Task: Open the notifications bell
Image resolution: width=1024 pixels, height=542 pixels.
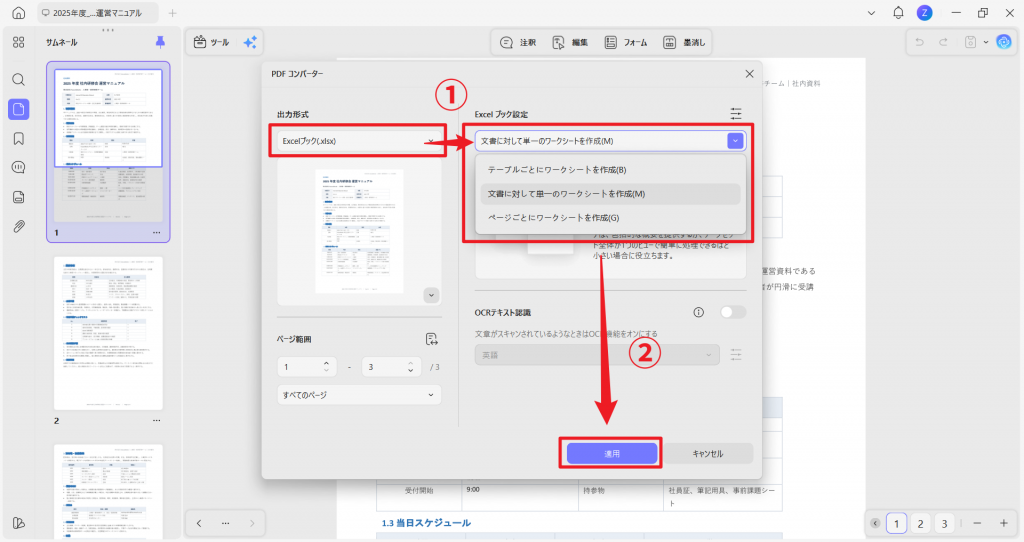Action: [x=898, y=12]
